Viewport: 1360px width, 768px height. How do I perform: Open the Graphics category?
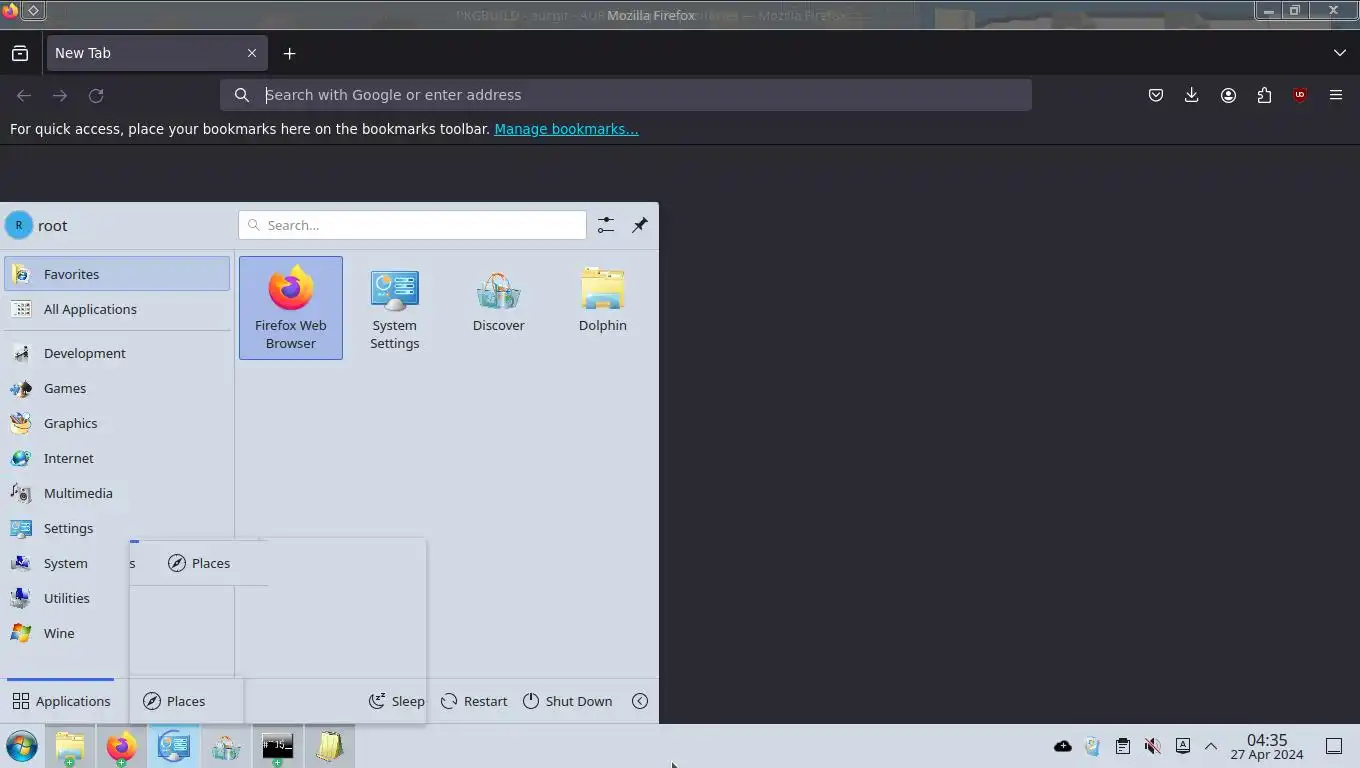(x=117, y=423)
